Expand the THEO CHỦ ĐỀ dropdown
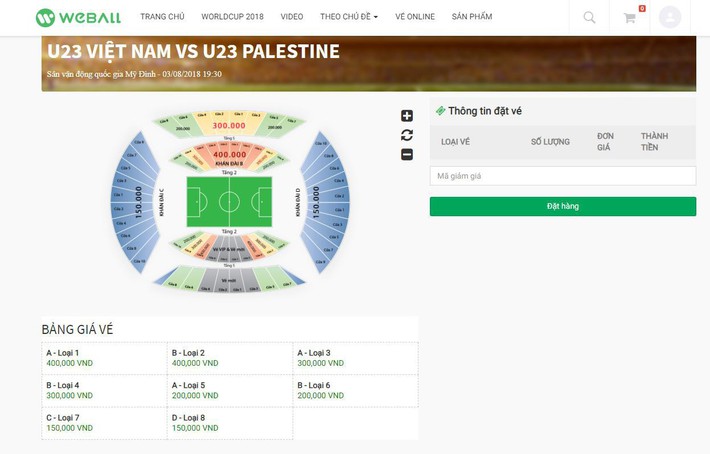The image size is (710, 454). [x=348, y=17]
